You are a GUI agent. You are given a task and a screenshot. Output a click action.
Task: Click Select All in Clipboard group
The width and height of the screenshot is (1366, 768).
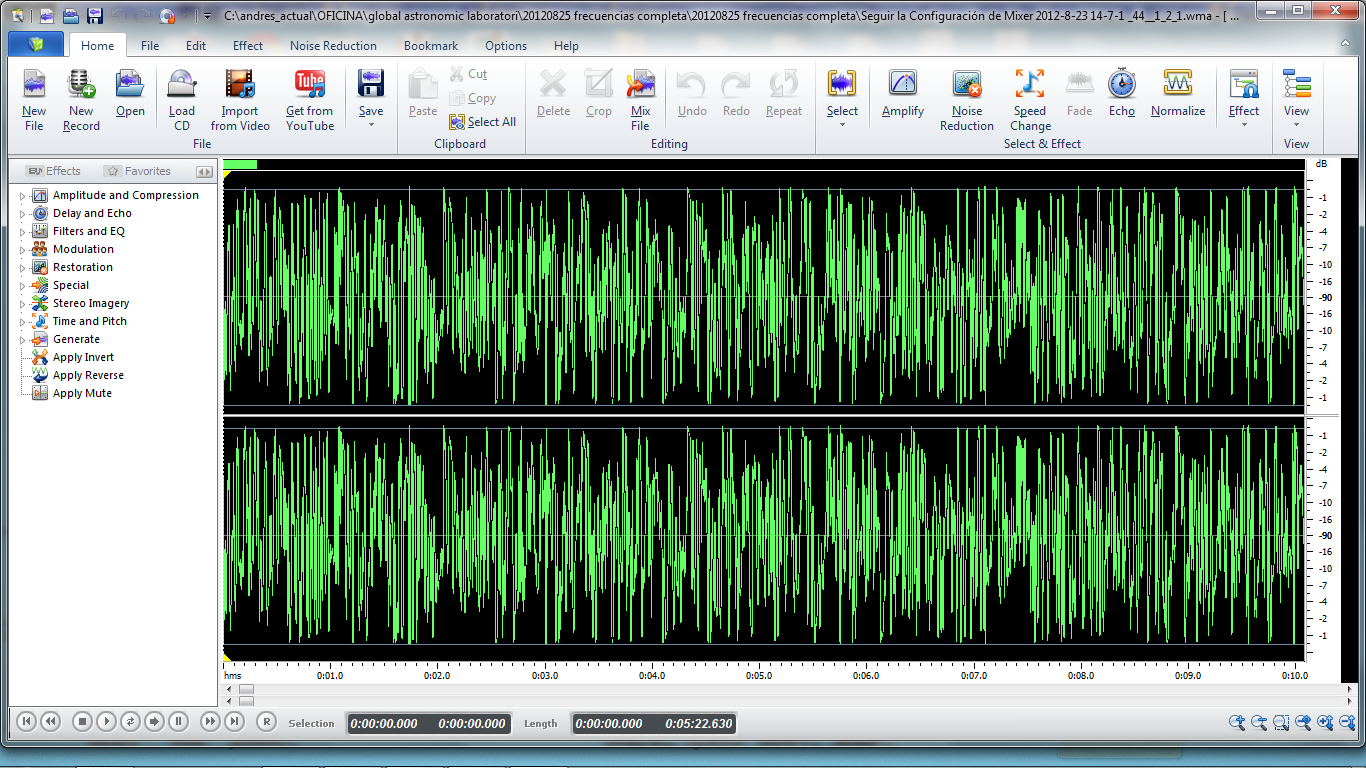point(482,122)
